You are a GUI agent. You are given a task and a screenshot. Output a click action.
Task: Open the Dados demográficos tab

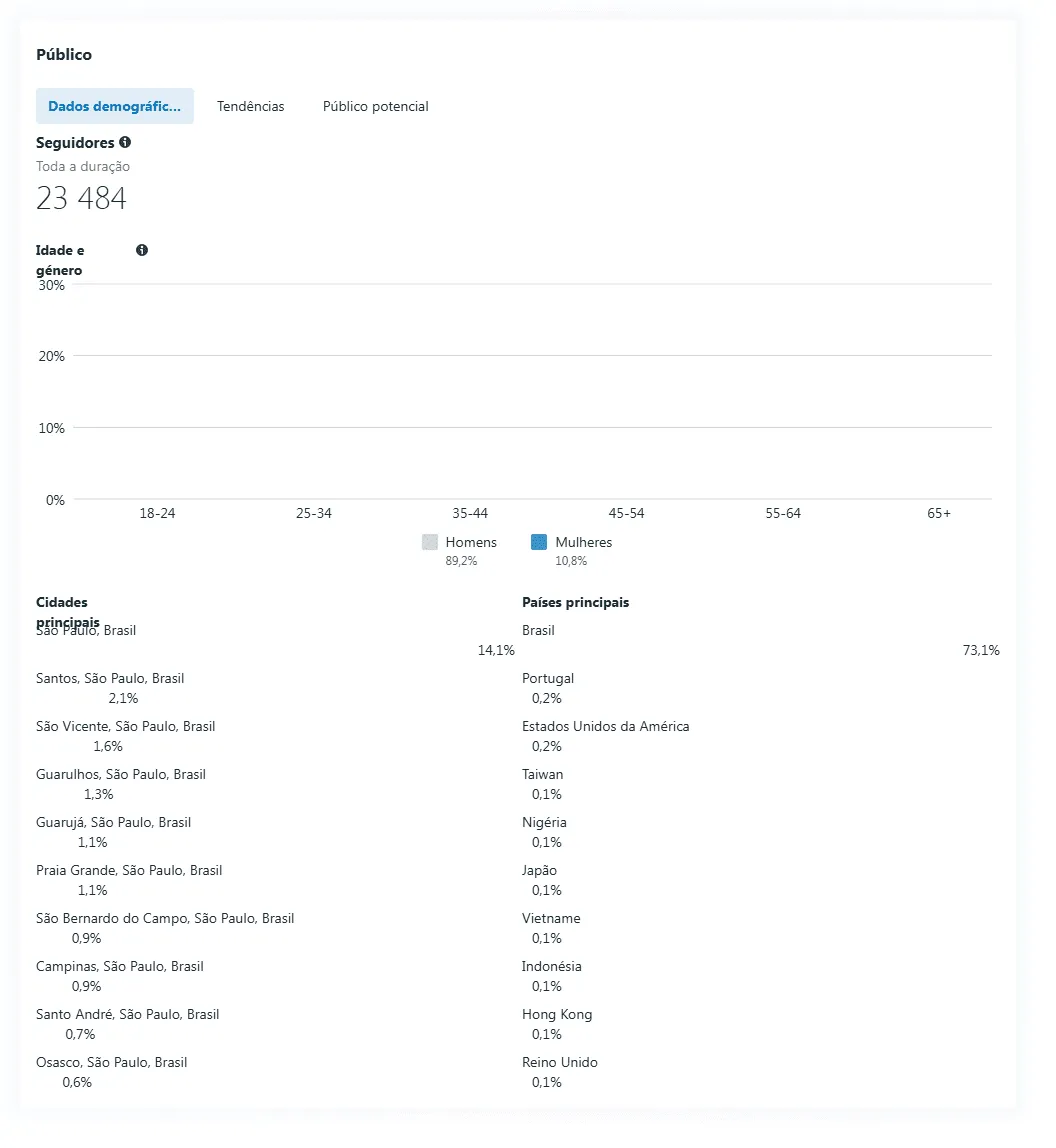[115, 106]
